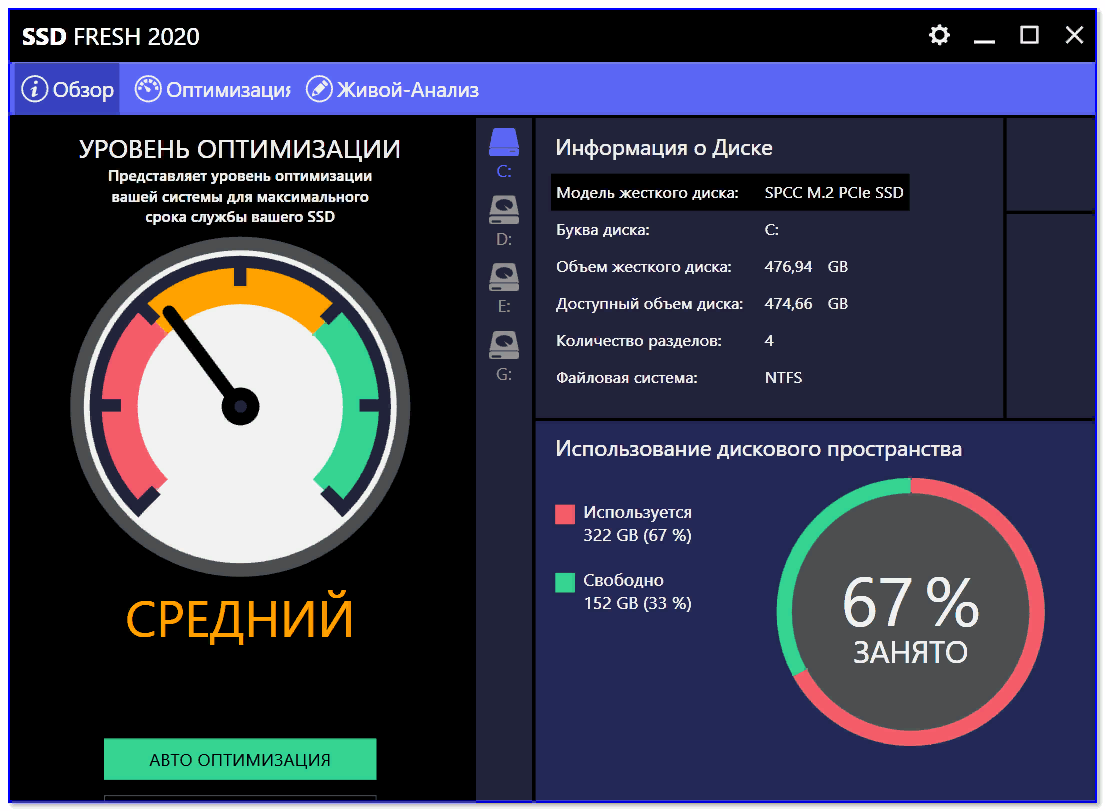
Task: Click the 'Файловая система:' label
Action: (626, 378)
